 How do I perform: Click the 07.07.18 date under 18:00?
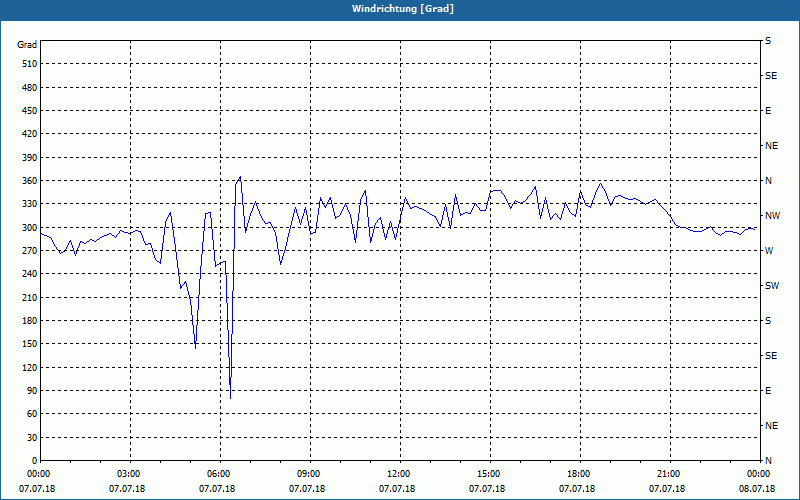577,489
